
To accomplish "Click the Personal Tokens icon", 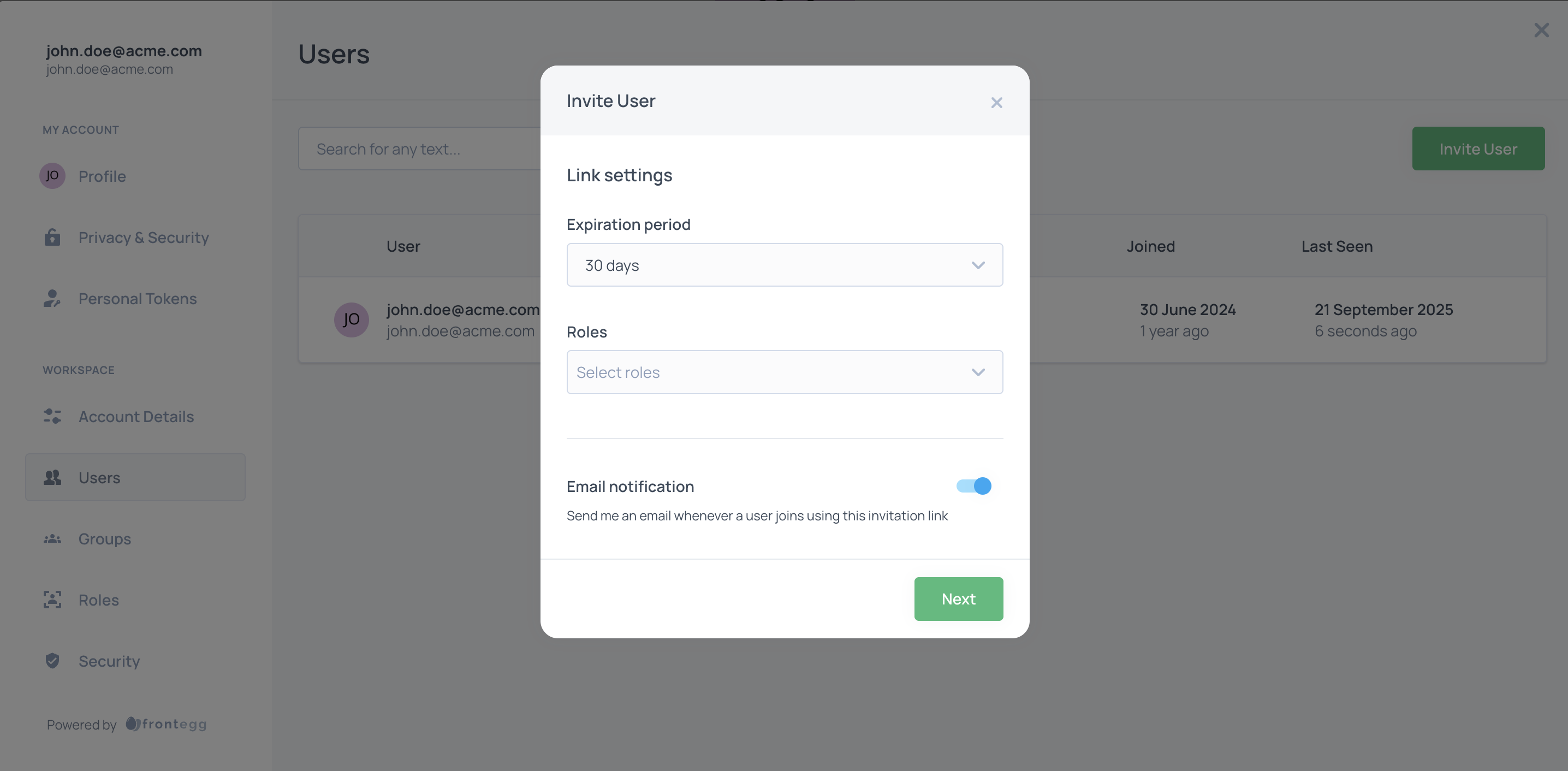I will (52, 299).
